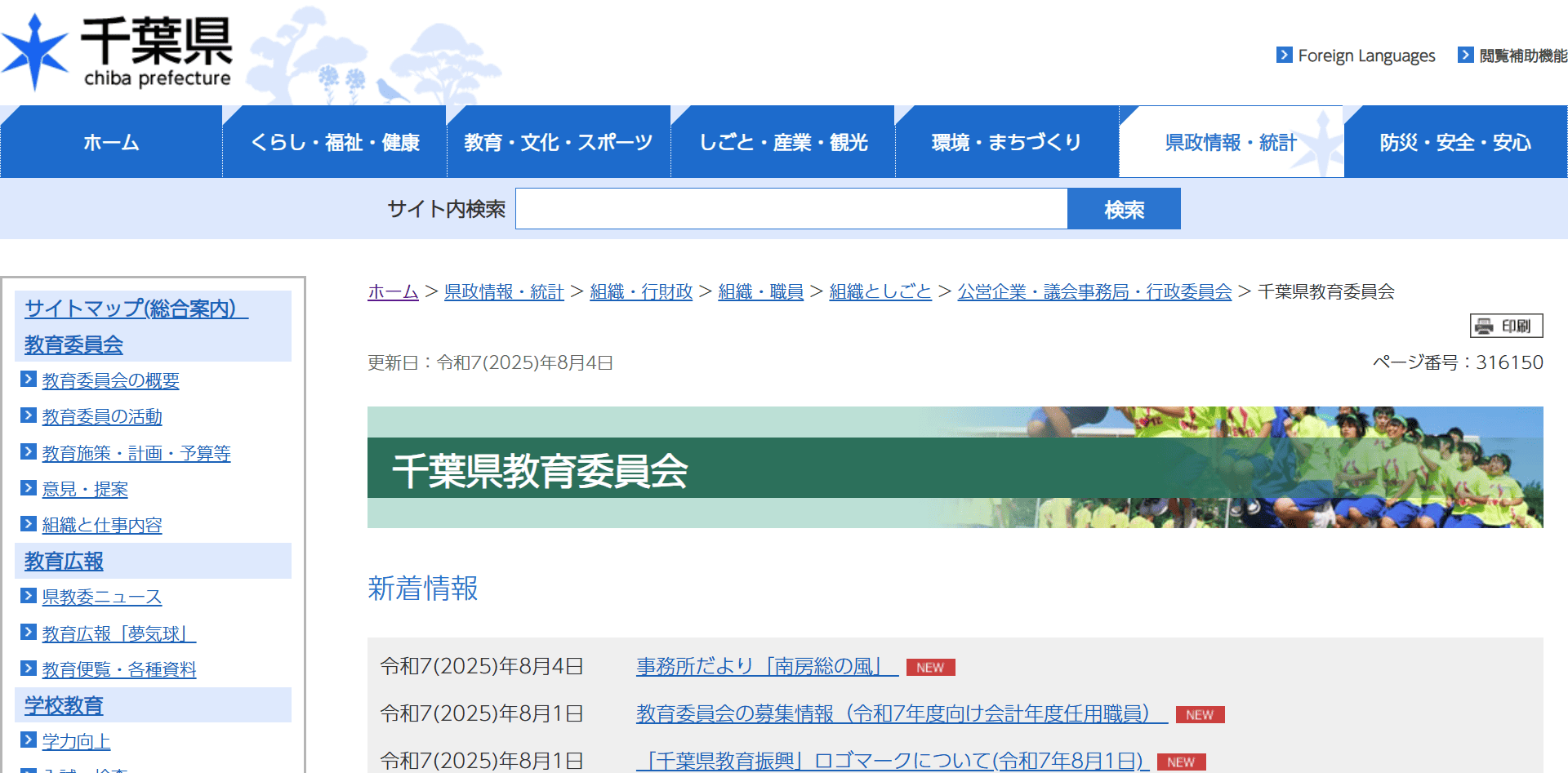Image resolution: width=1568 pixels, height=773 pixels.
Task: Click the arrow icon beside 学力向上
Action: (27, 740)
